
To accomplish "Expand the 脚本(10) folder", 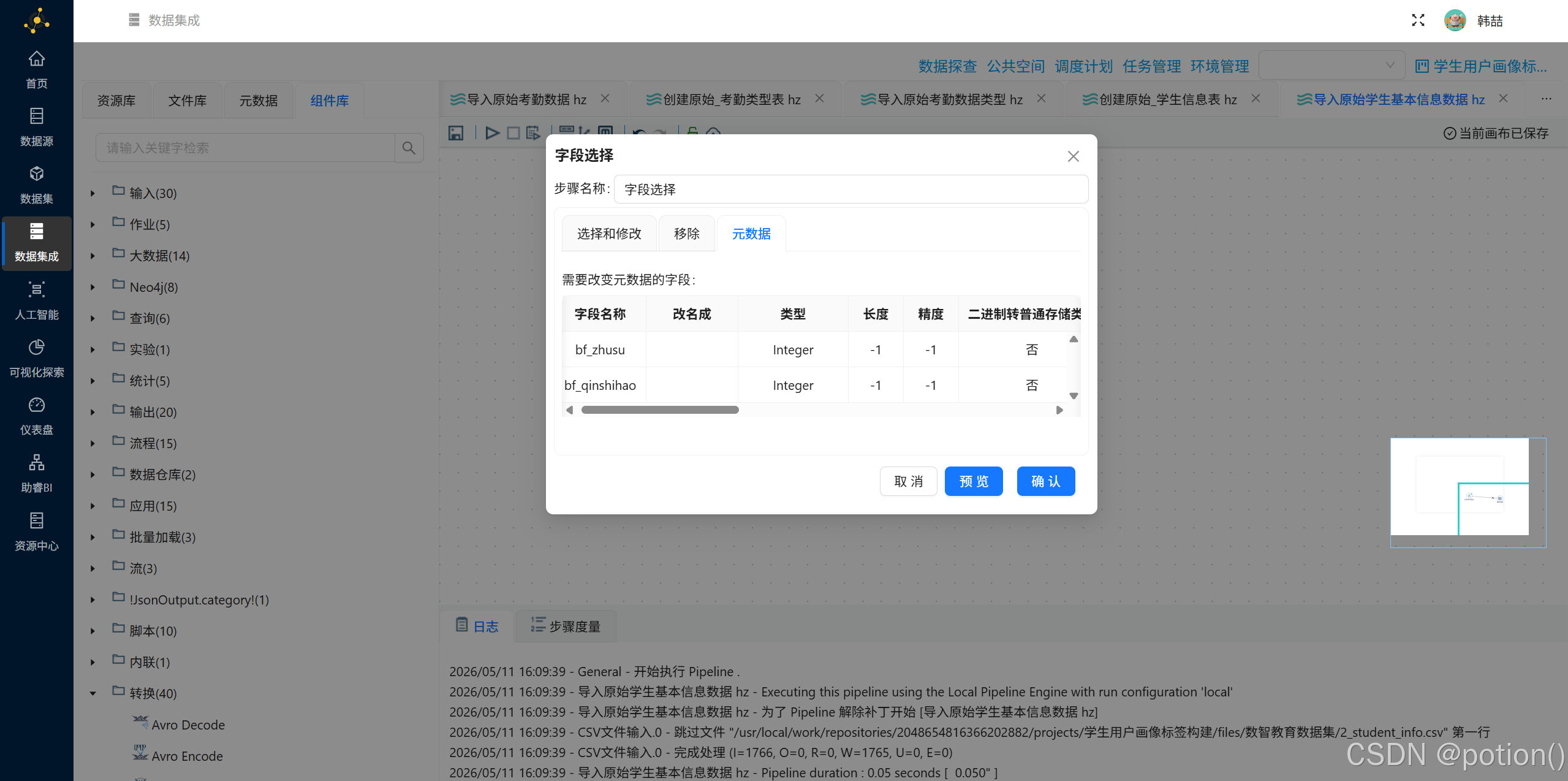I will coord(93,631).
